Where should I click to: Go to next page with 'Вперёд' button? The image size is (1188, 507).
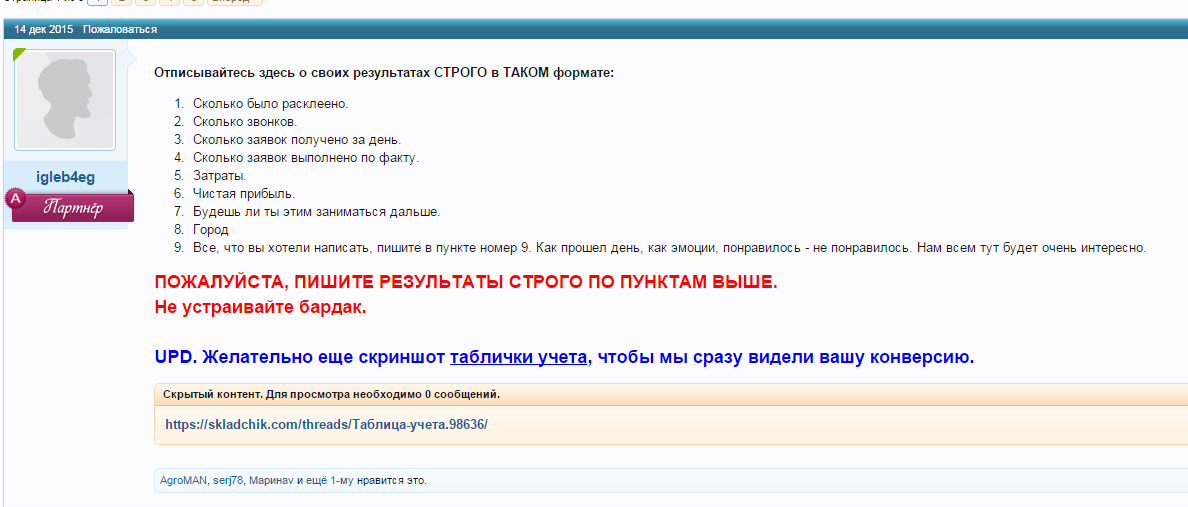(x=236, y=2)
